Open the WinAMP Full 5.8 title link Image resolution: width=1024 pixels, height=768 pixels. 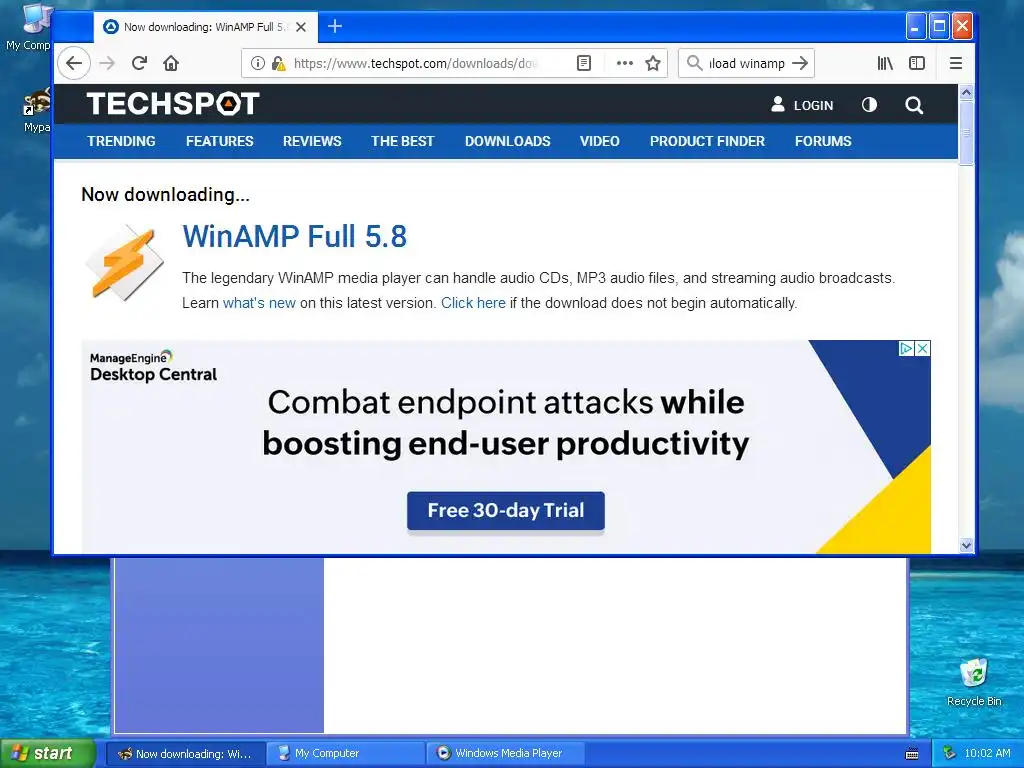[295, 236]
